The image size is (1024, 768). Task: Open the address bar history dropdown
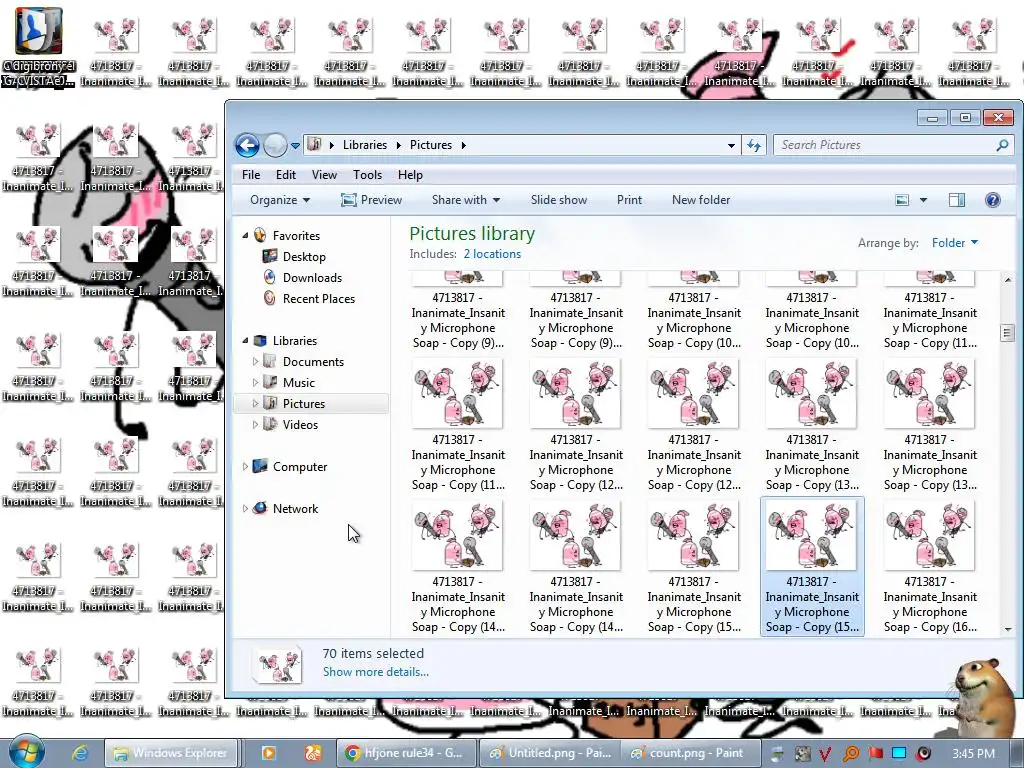(731, 145)
